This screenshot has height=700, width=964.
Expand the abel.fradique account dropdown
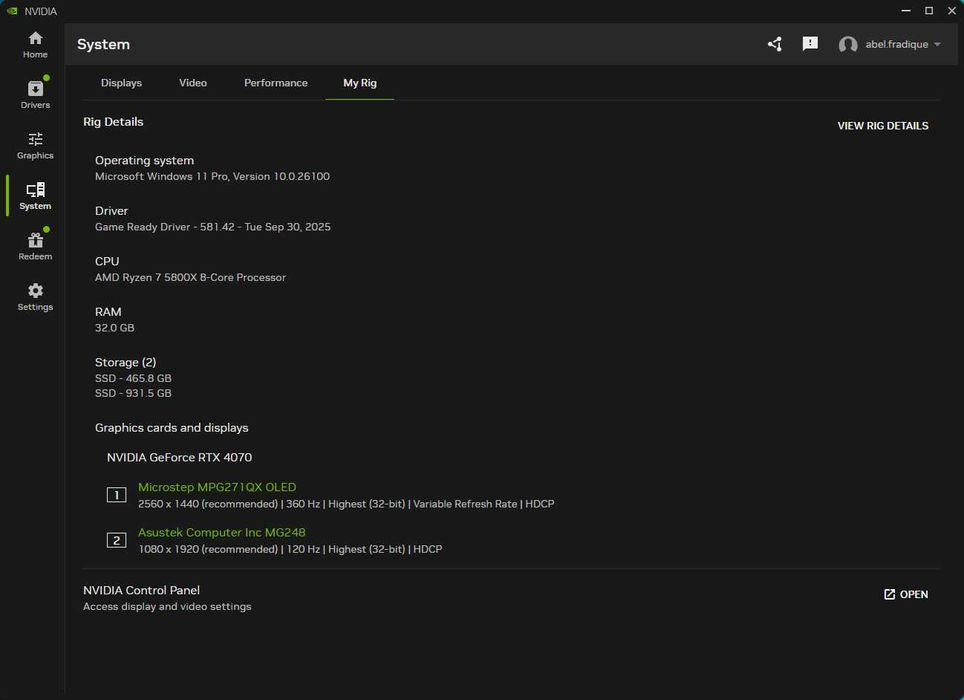pos(937,45)
